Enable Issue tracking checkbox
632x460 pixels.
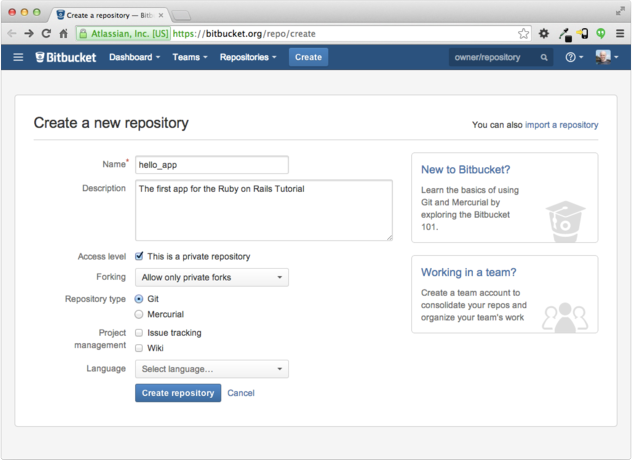coord(140,333)
